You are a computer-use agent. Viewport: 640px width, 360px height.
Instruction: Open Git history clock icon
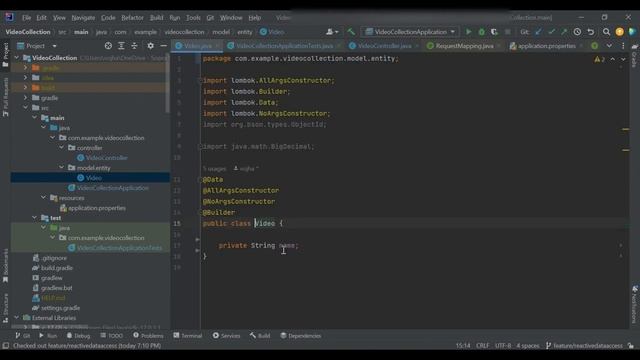click(x=577, y=32)
